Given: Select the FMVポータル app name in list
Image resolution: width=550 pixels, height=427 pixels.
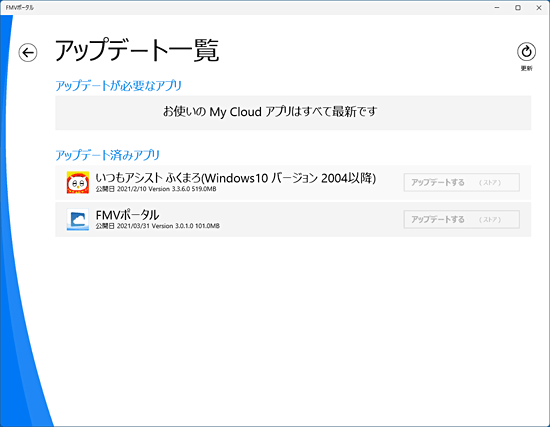Looking at the screenshot, I should click(x=127, y=215).
